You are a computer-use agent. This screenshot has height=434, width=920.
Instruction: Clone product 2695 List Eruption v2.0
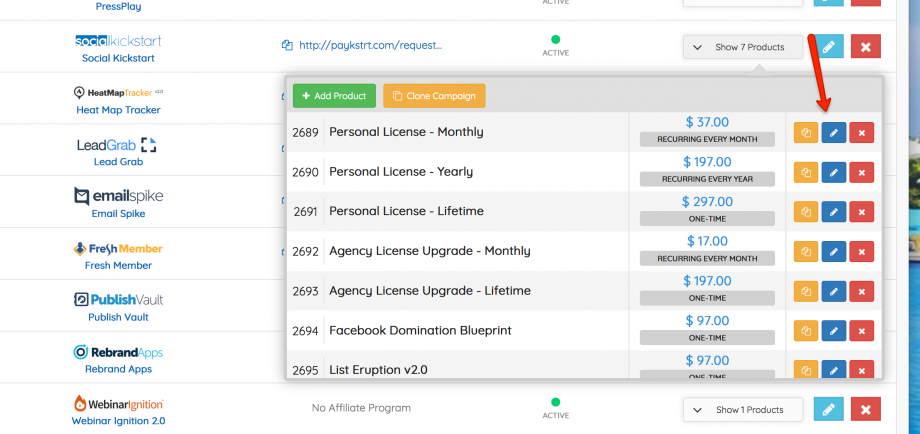pos(806,369)
